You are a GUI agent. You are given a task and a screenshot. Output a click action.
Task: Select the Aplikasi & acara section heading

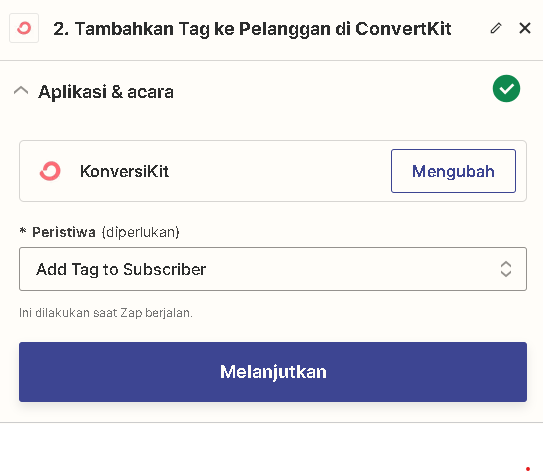coord(106,92)
